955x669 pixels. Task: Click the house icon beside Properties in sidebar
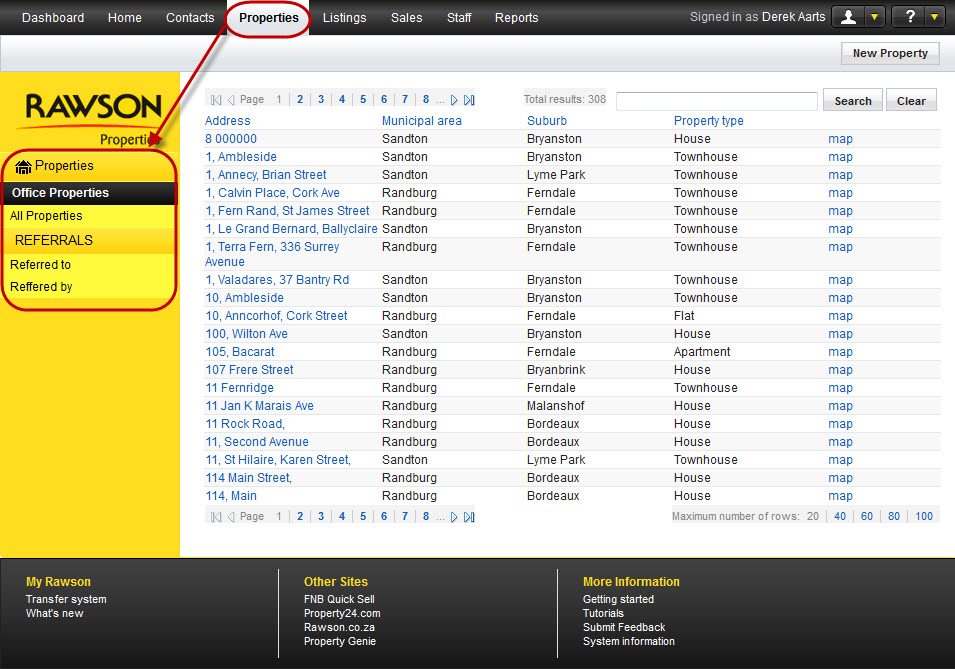23,167
